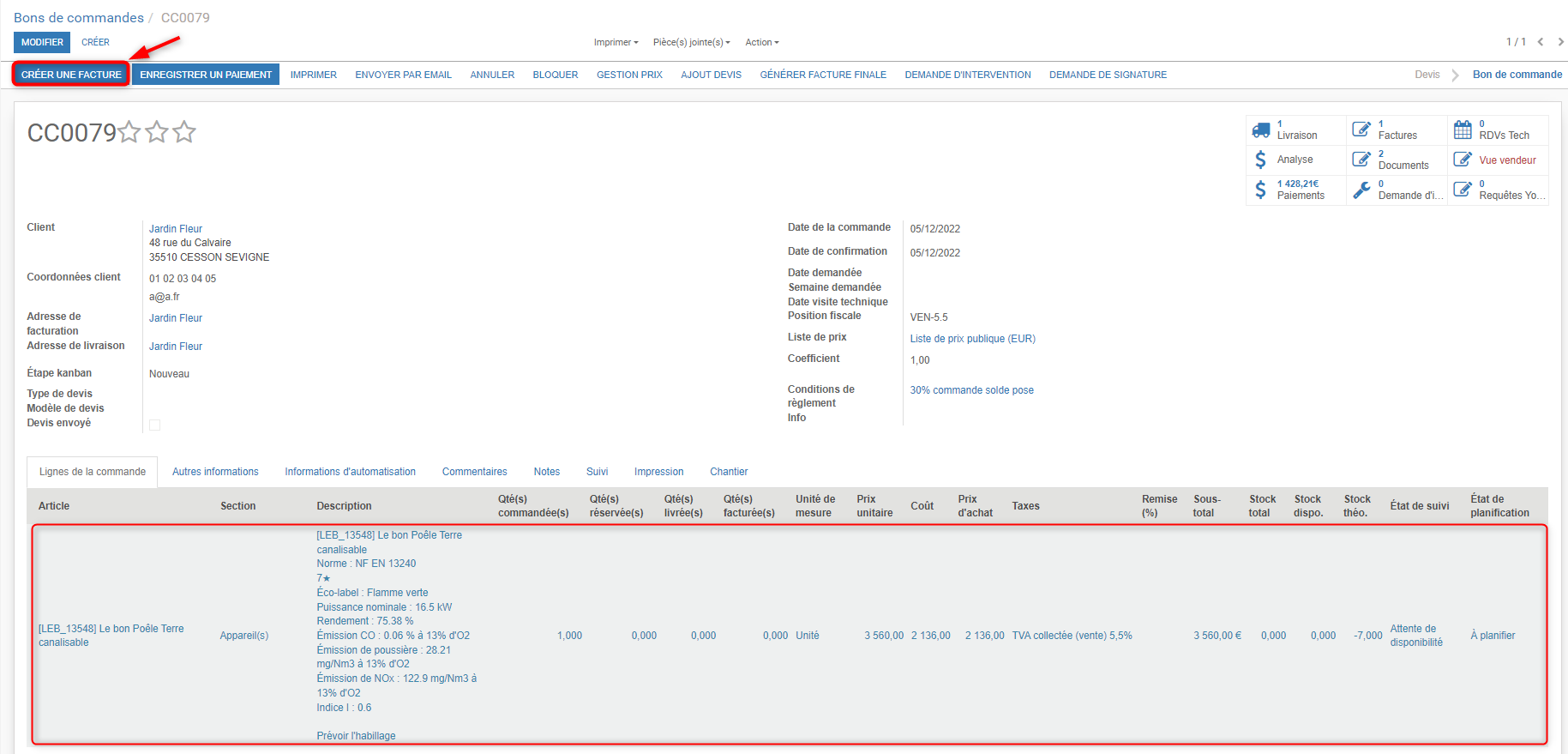The width and height of the screenshot is (1568, 754).
Task: Click the Appareil(s) section cell
Action: (x=244, y=636)
